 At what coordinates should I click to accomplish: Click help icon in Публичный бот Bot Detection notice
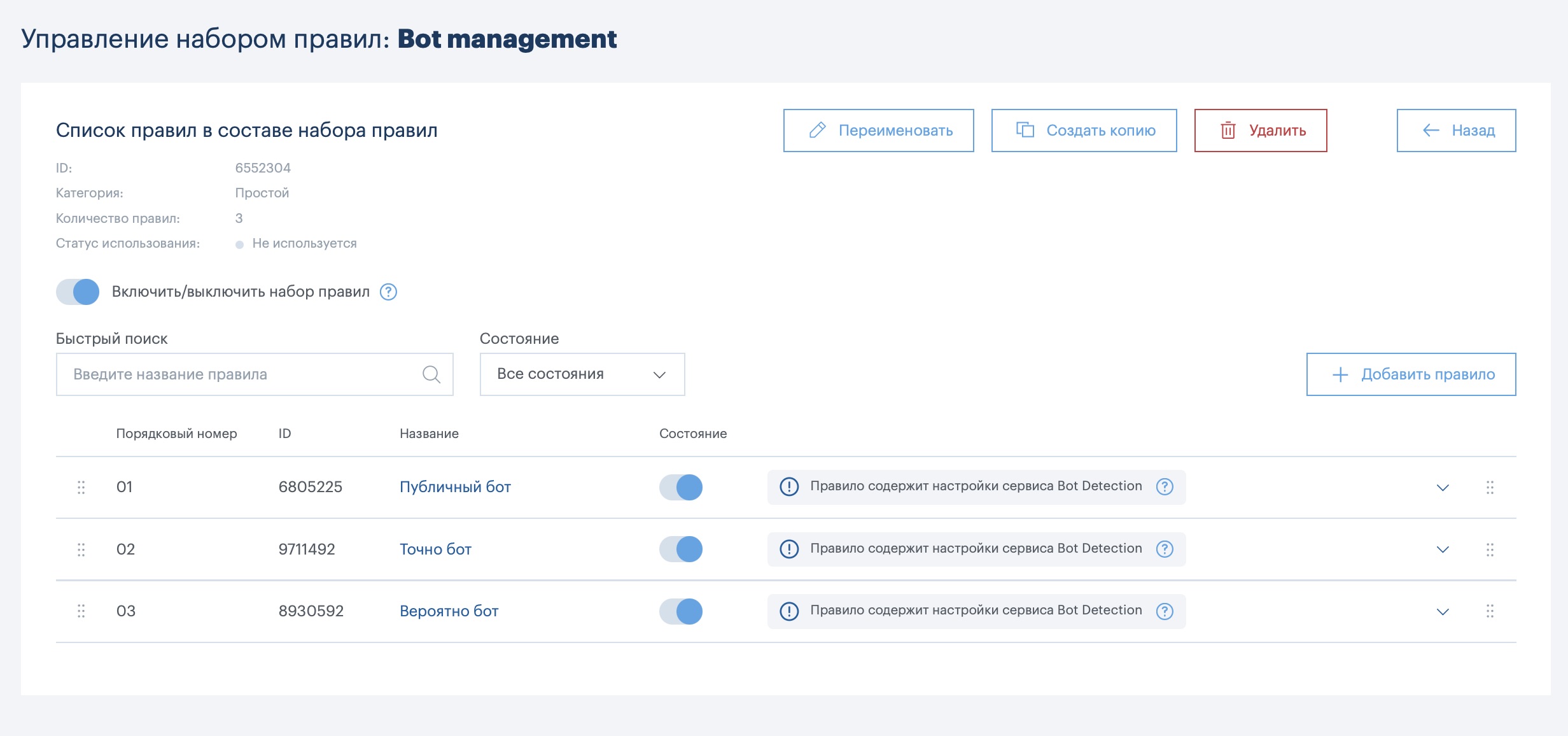click(1165, 486)
